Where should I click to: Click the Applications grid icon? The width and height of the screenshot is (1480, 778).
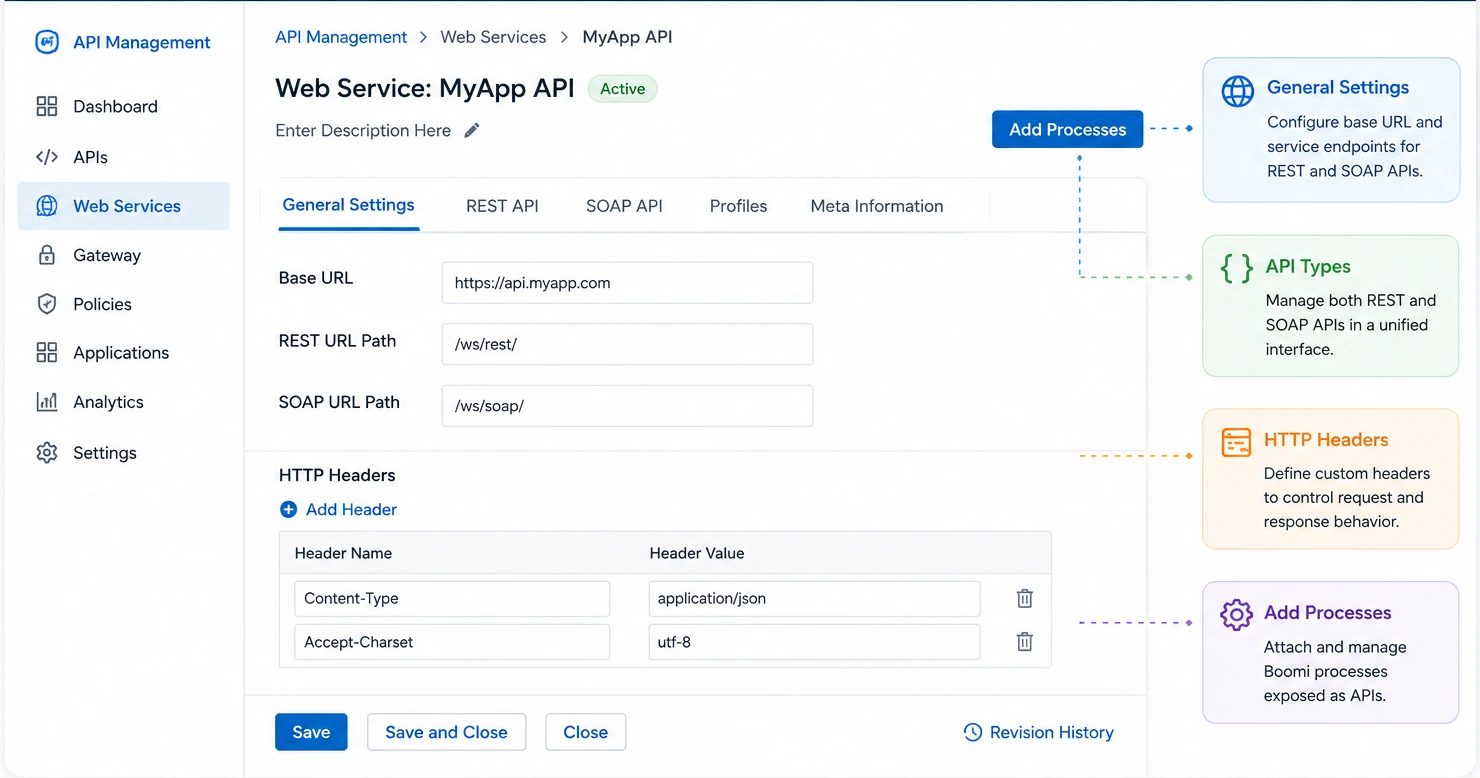pos(47,352)
